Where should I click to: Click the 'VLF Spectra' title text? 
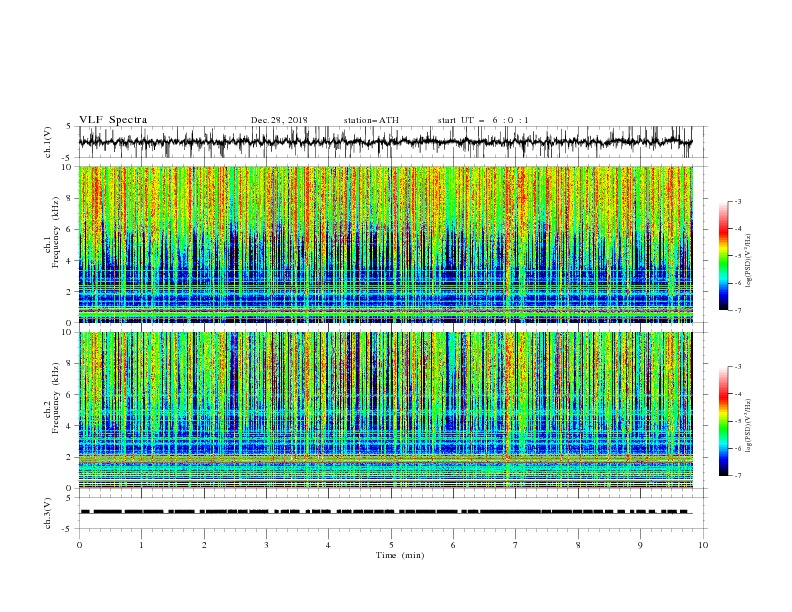[x=113, y=120]
